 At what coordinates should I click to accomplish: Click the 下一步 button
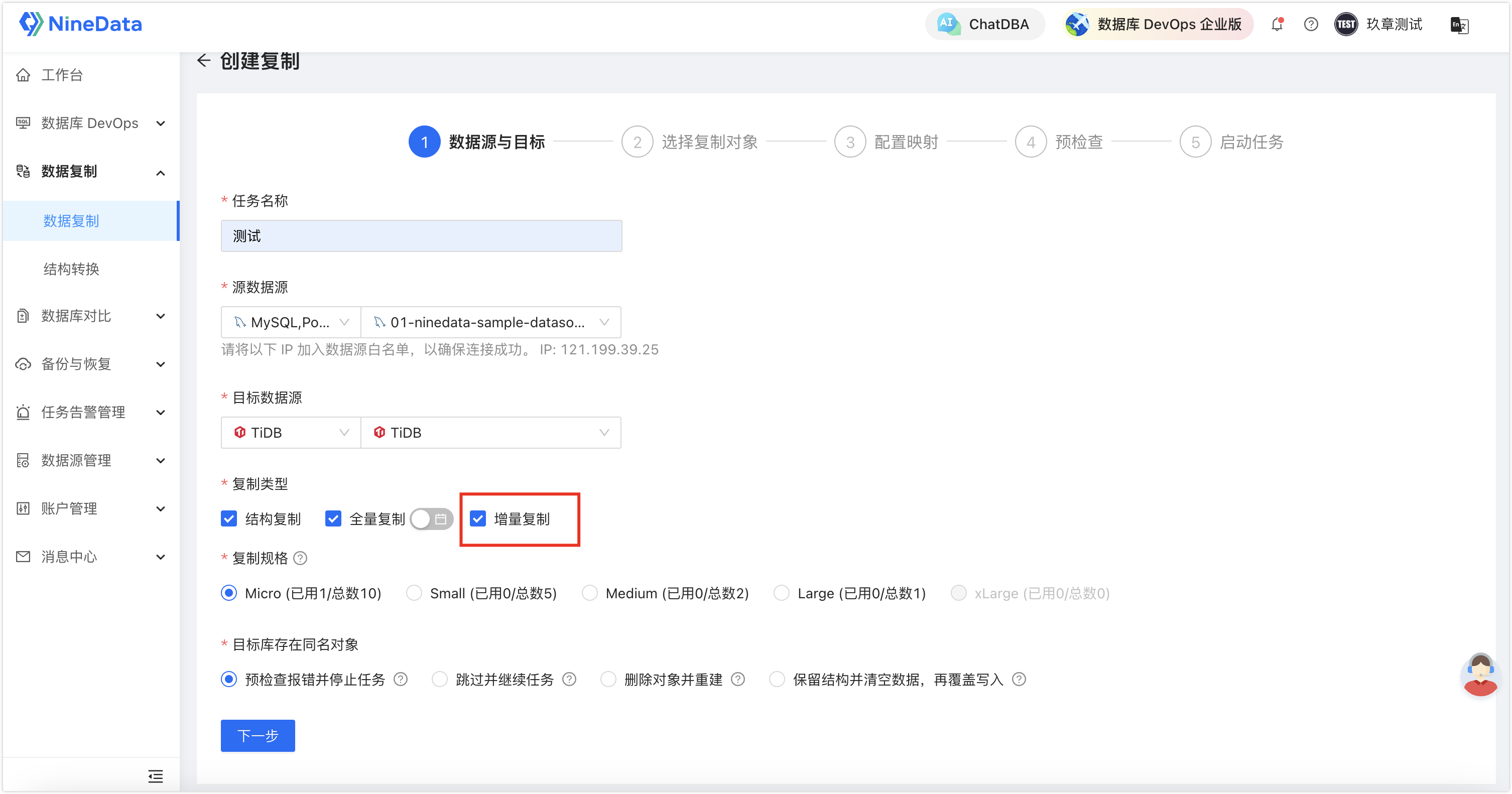pos(258,735)
